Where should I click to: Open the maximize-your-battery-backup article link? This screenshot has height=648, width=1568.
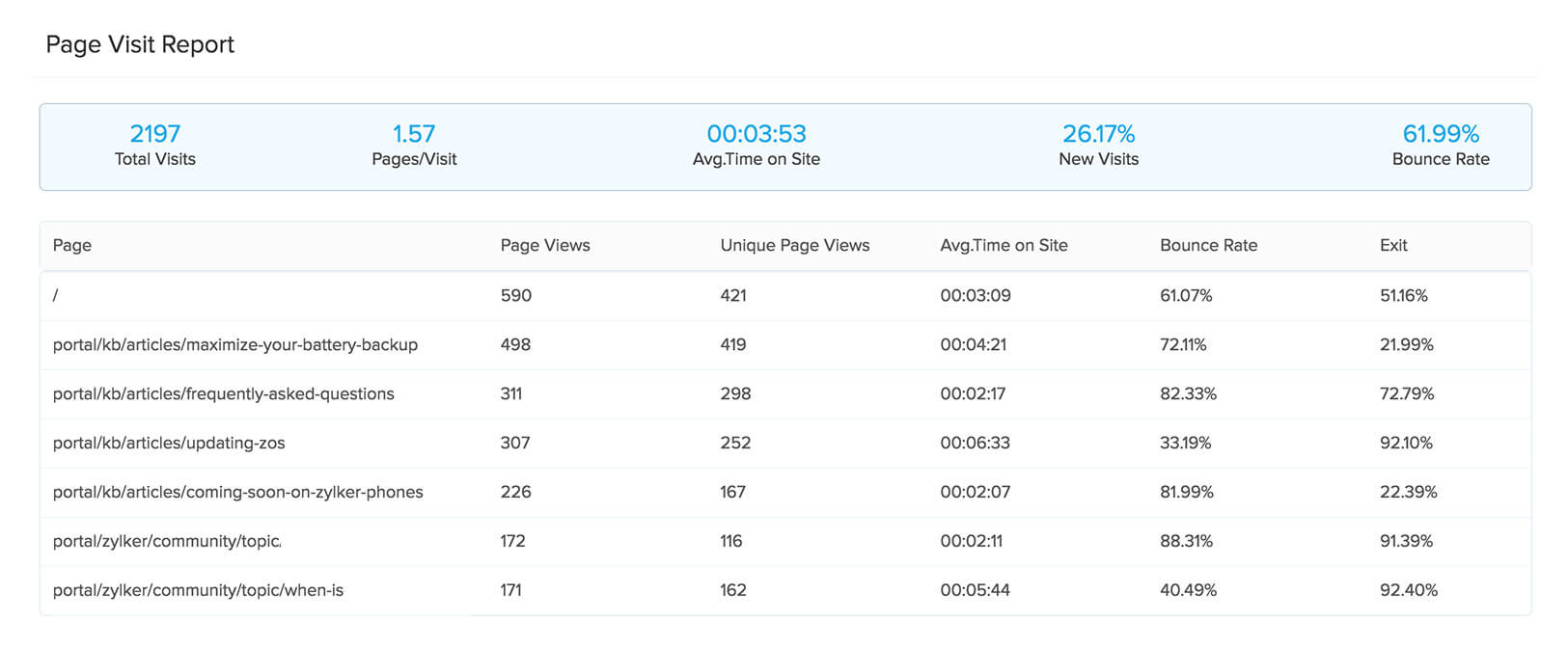pos(234,344)
